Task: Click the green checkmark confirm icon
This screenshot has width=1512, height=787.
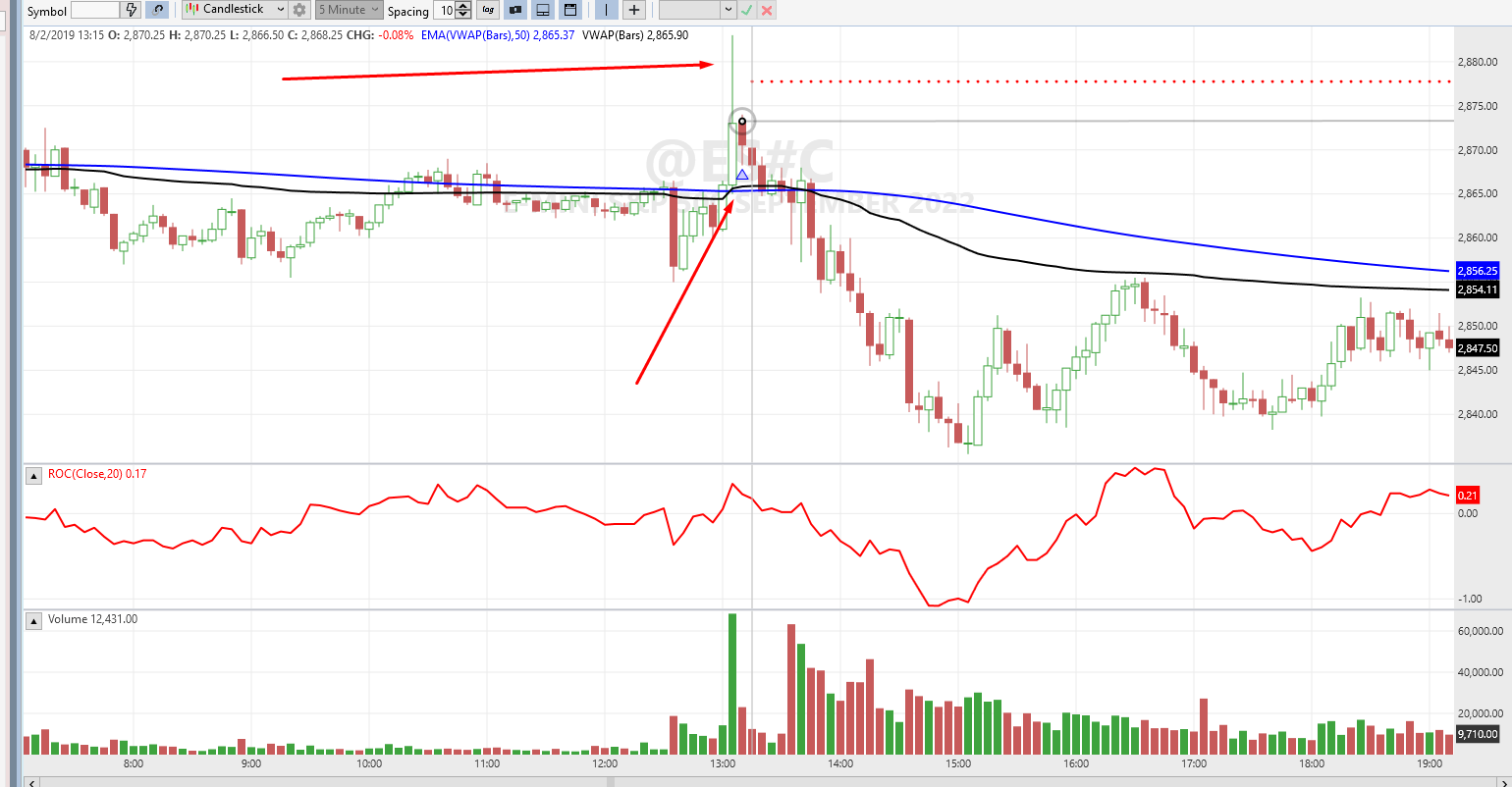Action: [x=747, y=10]
